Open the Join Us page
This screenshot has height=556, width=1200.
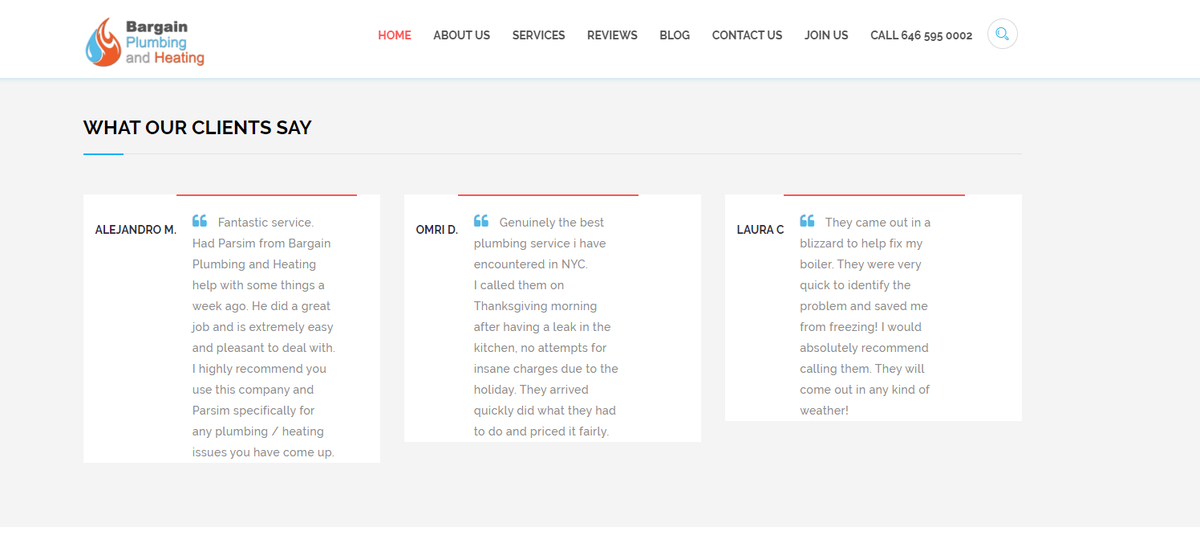pos(826,35)
